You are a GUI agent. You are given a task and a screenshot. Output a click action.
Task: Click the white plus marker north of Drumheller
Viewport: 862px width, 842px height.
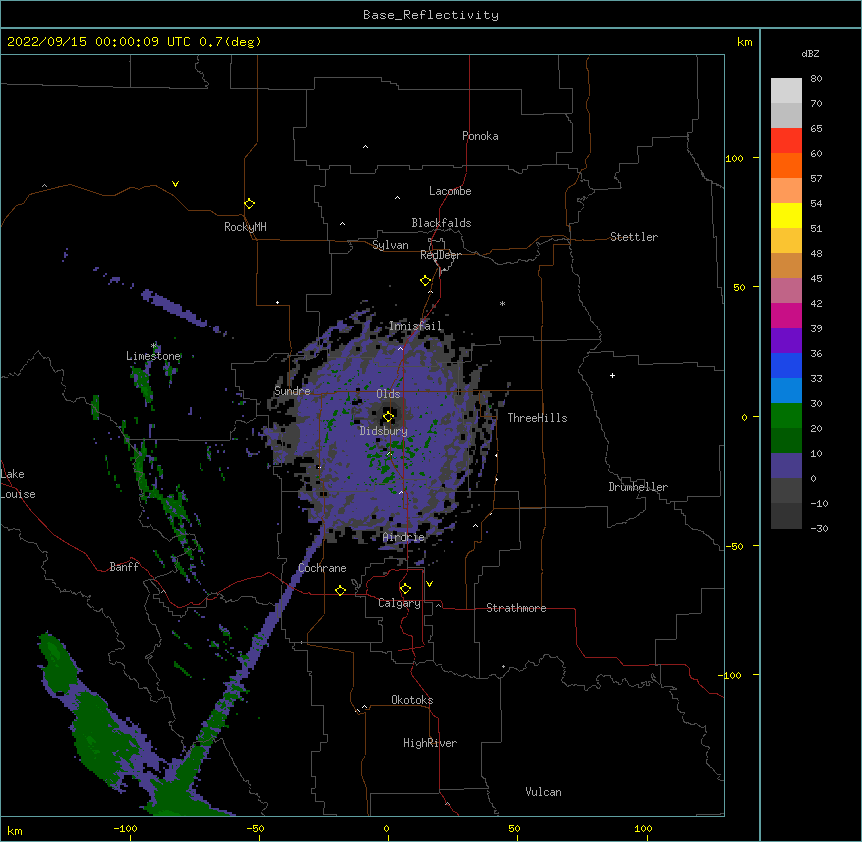click(x=612, y=375)
